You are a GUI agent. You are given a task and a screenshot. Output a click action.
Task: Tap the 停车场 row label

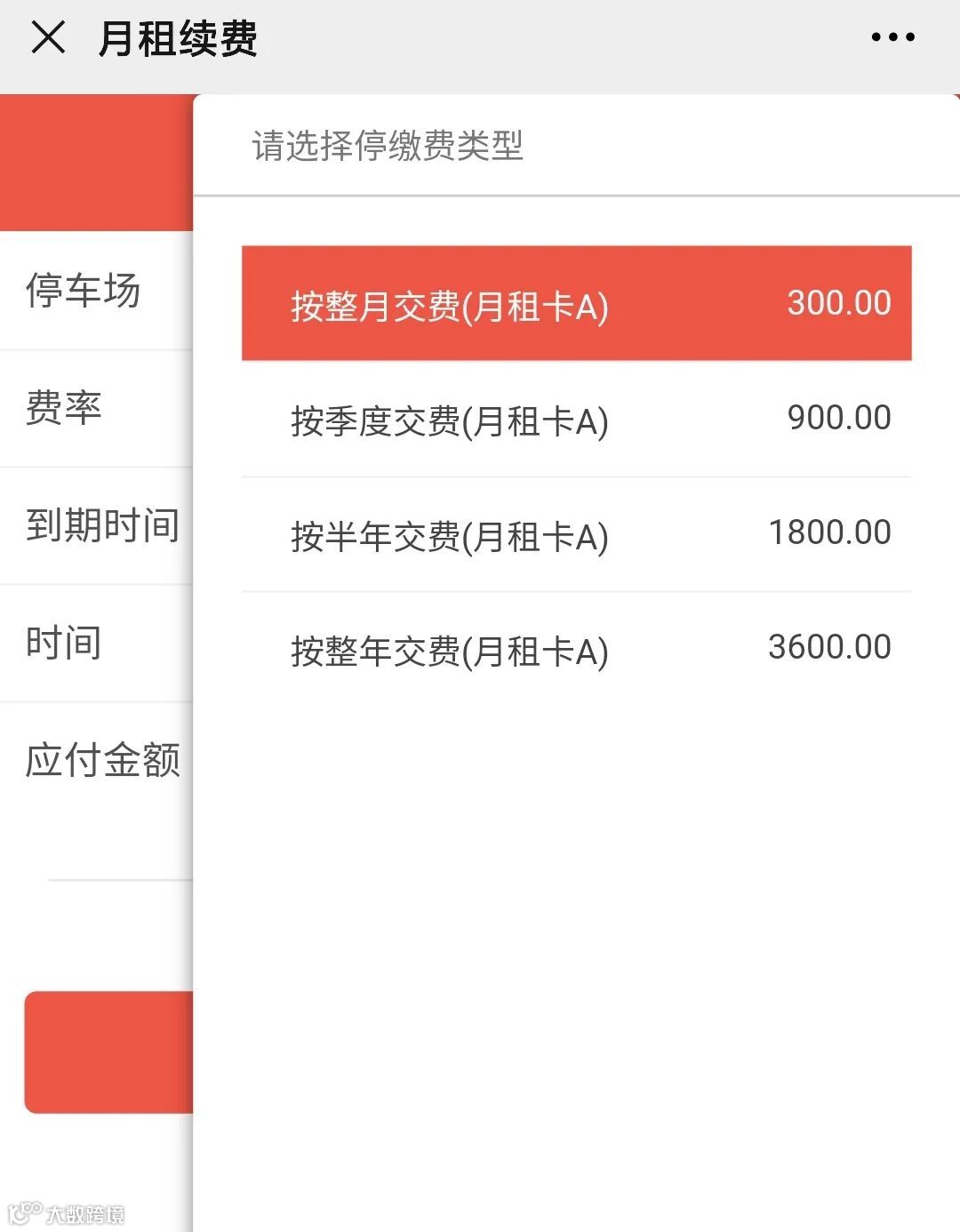83,291
